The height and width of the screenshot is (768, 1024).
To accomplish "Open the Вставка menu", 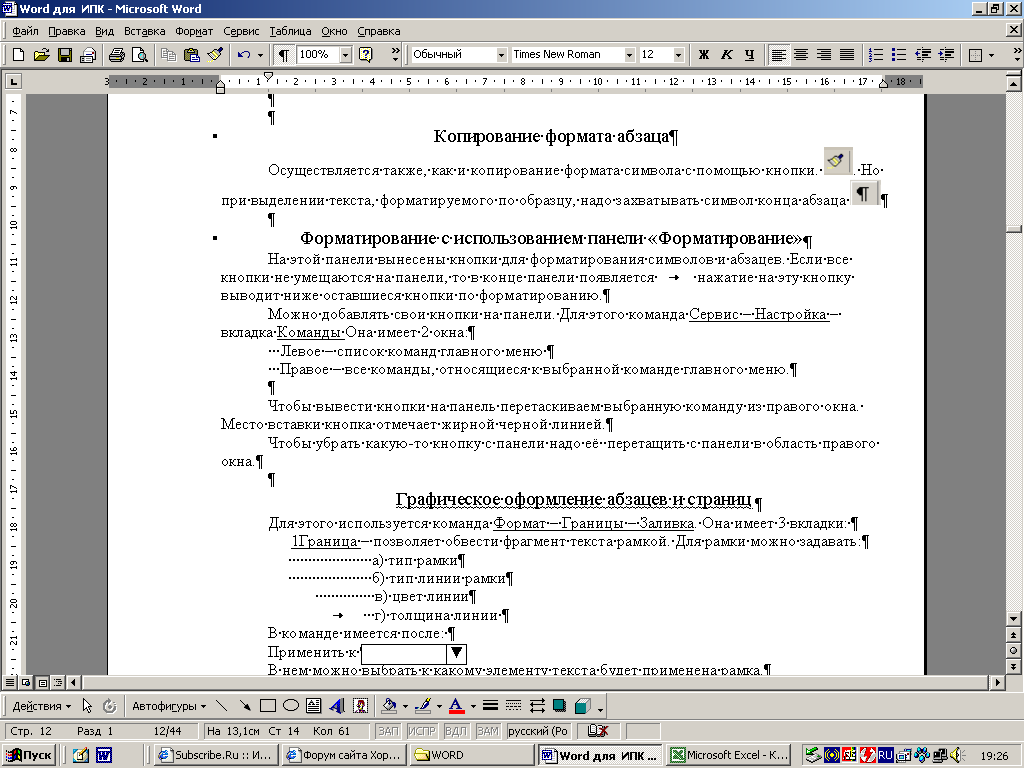I will [x=144, y=31].
